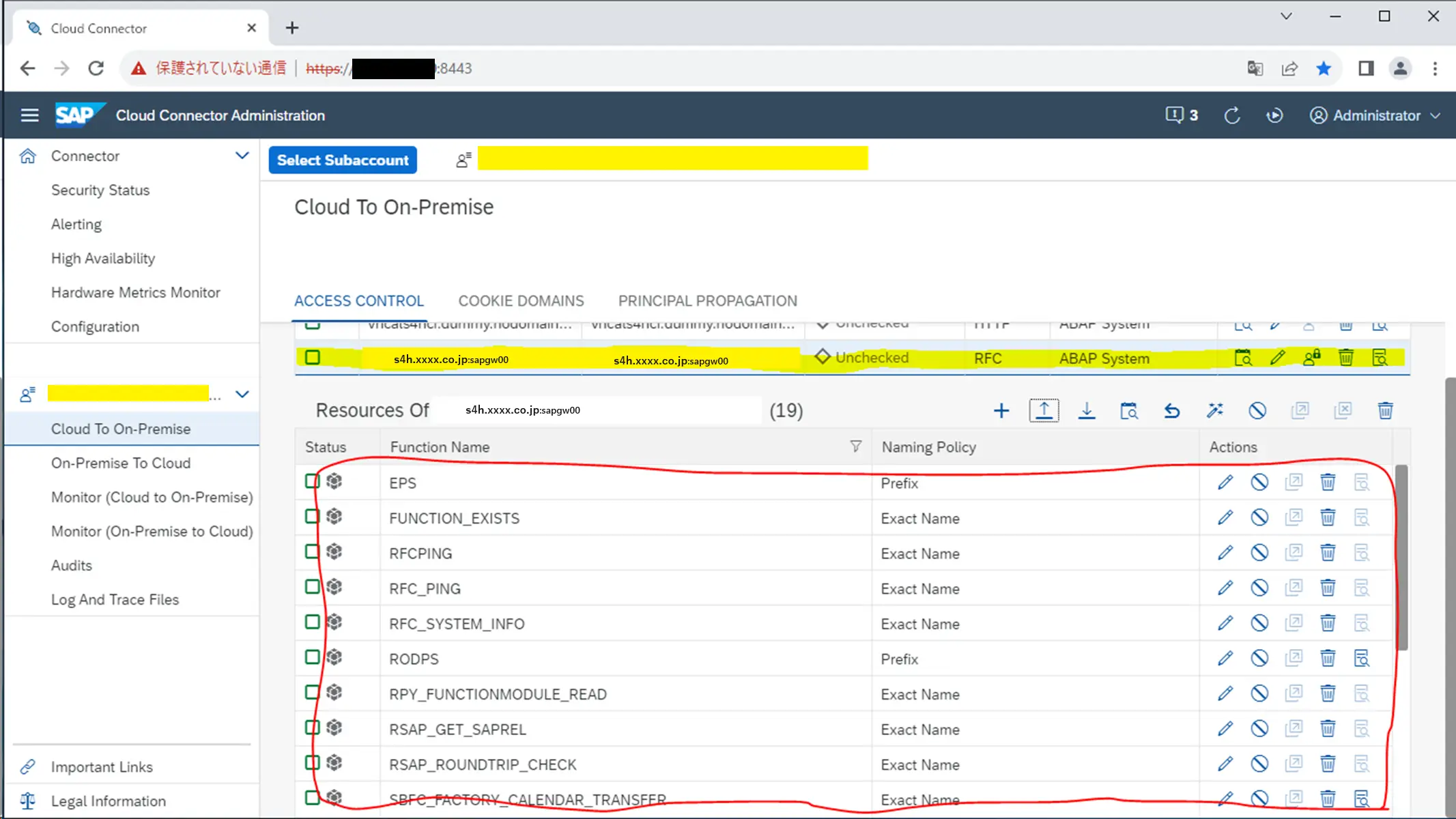This screenshot has width=1456, height=819.
Task: Tick the checkbox for FUNCTION_EXISTS resource
Action: pyautogui.click(x=312, y=517)
